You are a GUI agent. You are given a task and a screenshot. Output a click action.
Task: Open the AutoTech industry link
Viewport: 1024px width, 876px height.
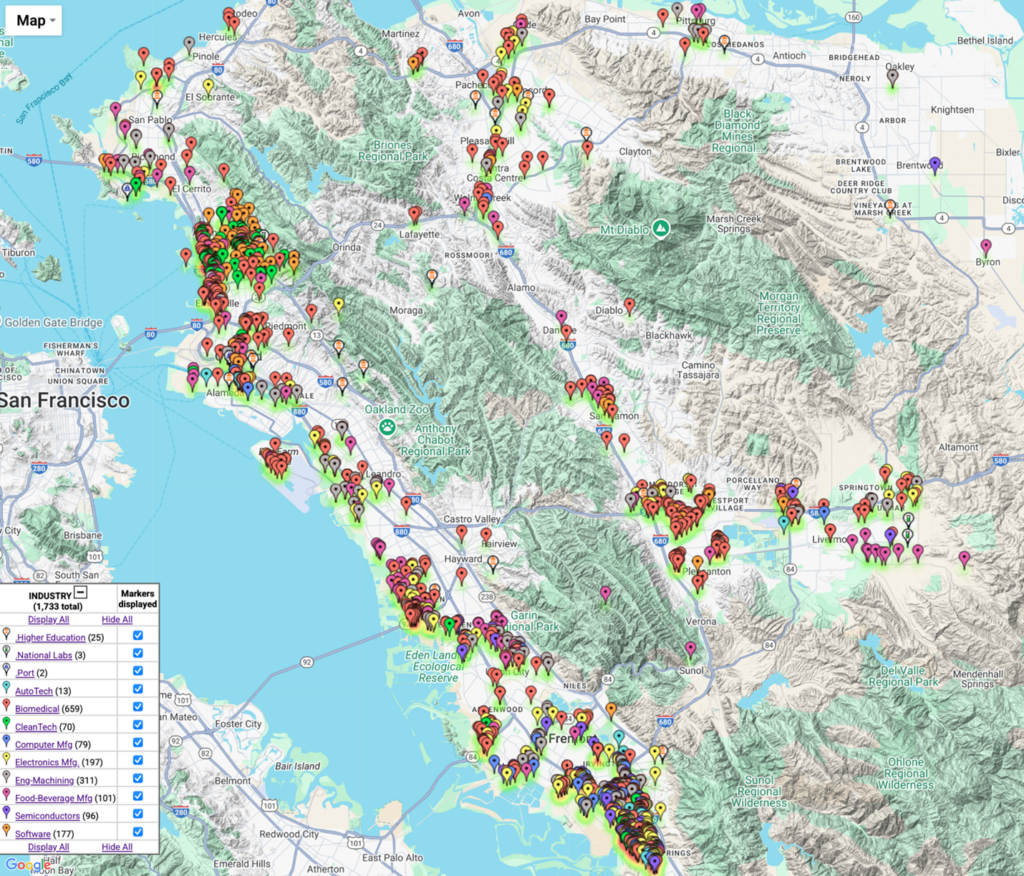tap(34, 691)
